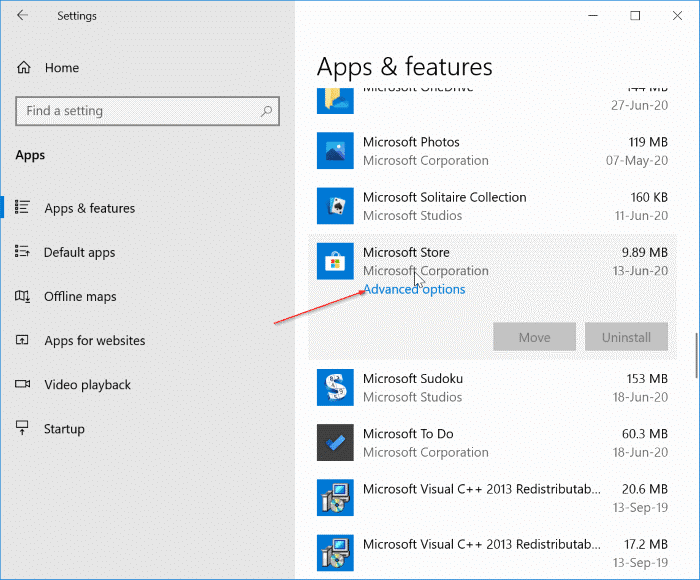Click the 17.2 MB Visual C++ icon
This screenshot has height=580, width=700.
point(335,553)
